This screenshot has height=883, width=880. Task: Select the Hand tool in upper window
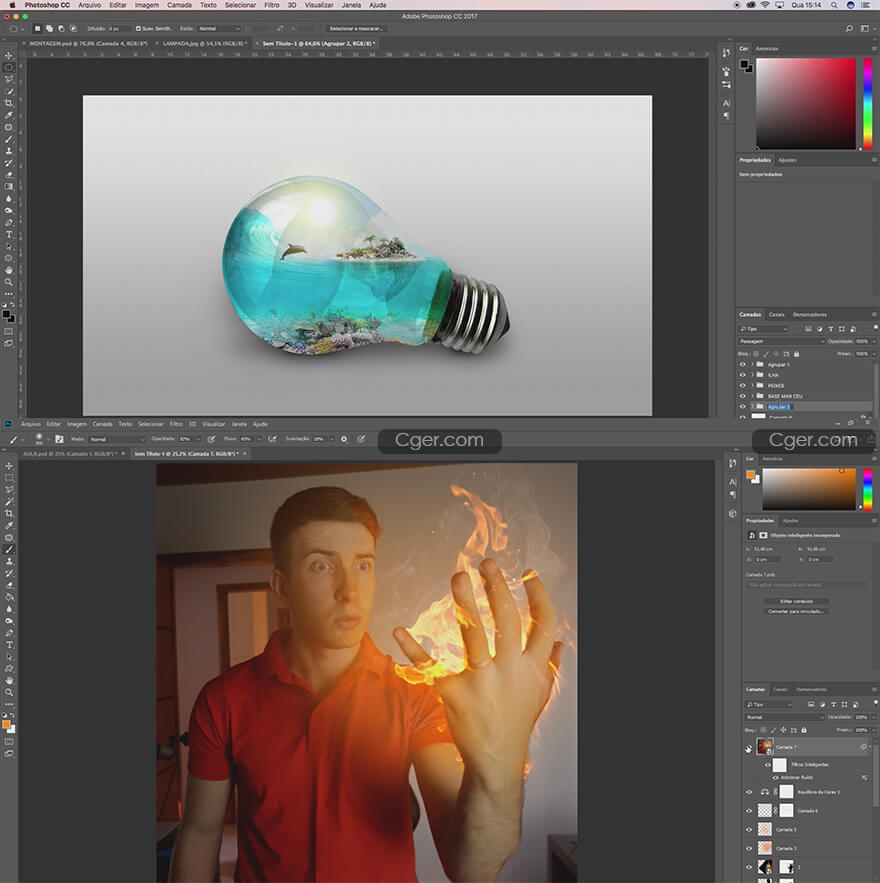[8, 270]
